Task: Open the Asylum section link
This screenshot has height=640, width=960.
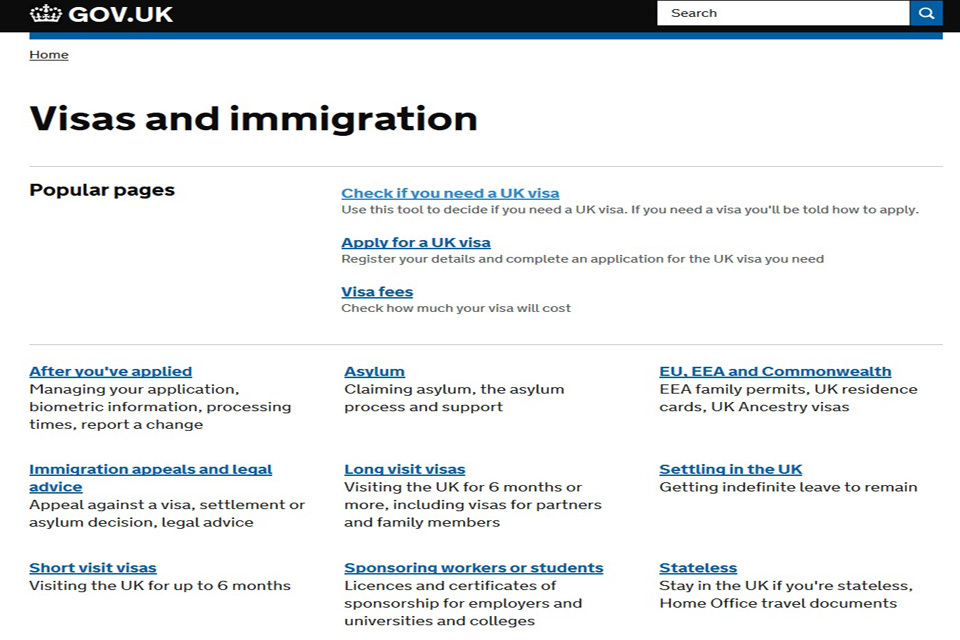Action: click(x=374, y=371)
